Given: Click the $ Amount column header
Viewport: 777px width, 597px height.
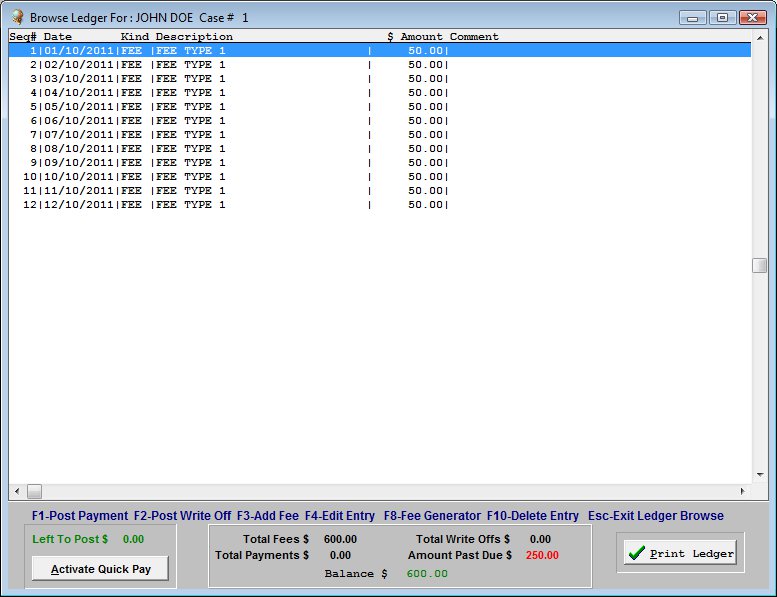Looking at the screenshot, I should [415, 37].
